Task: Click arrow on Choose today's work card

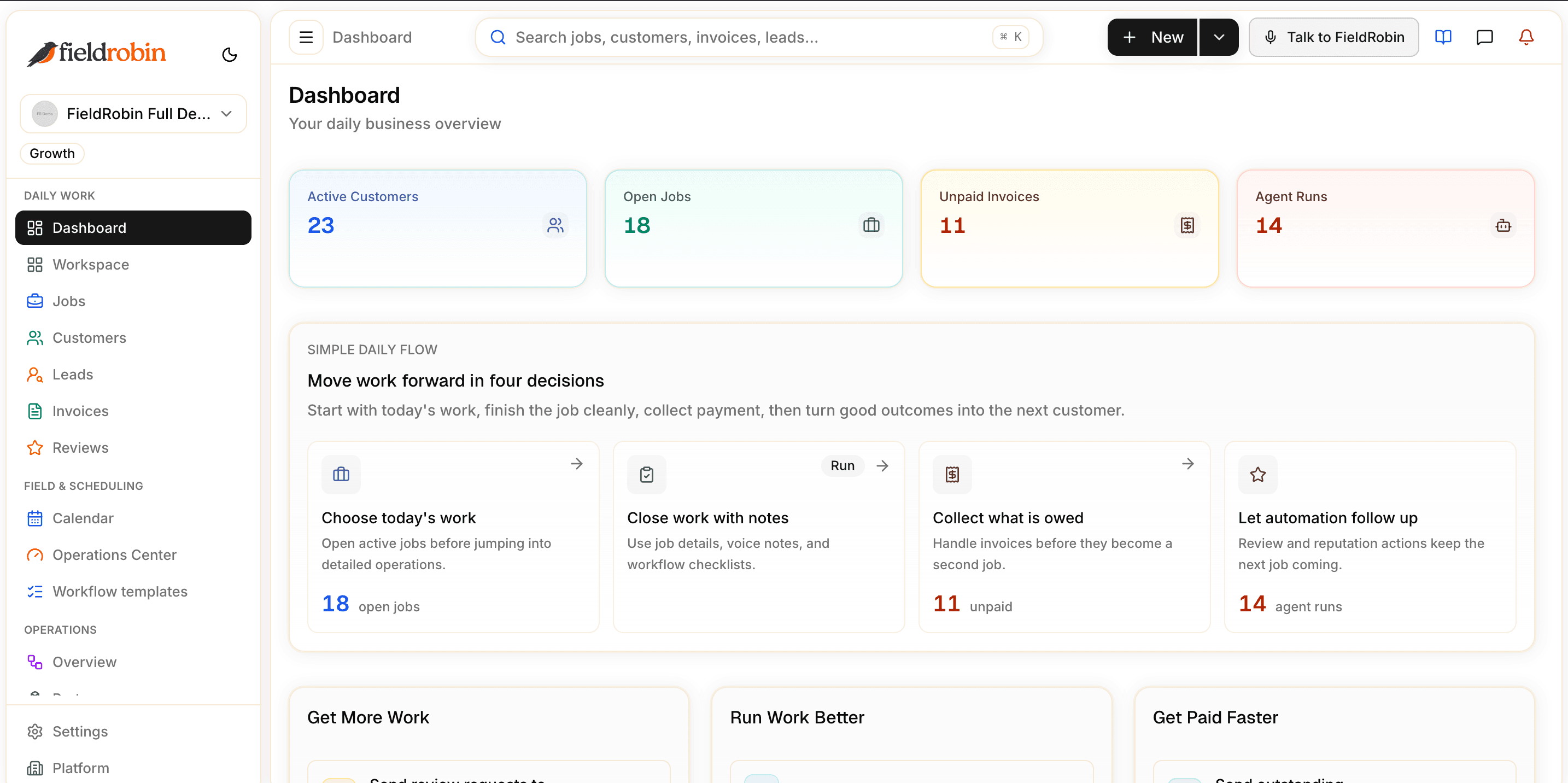Action: point(576,464)
